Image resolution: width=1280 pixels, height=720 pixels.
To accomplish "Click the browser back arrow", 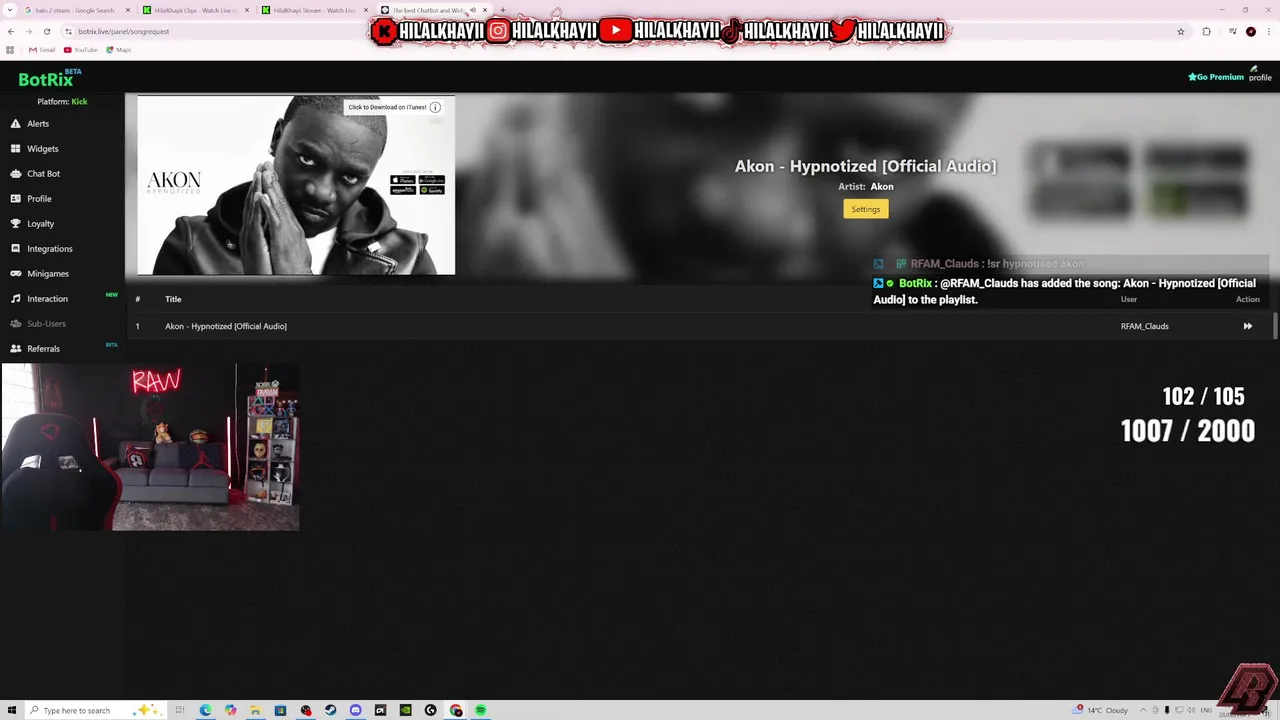I will point(11,31).
